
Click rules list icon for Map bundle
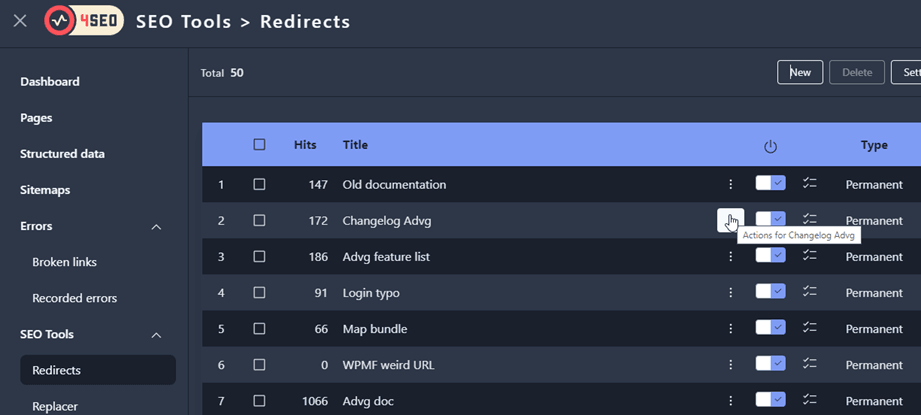[810, 329]
